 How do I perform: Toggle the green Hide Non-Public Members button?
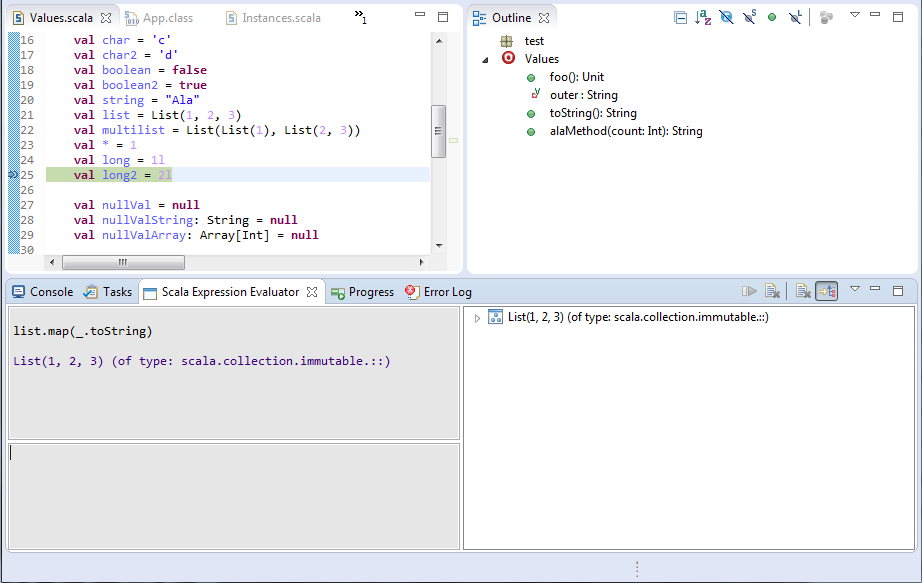pos(772,18)
